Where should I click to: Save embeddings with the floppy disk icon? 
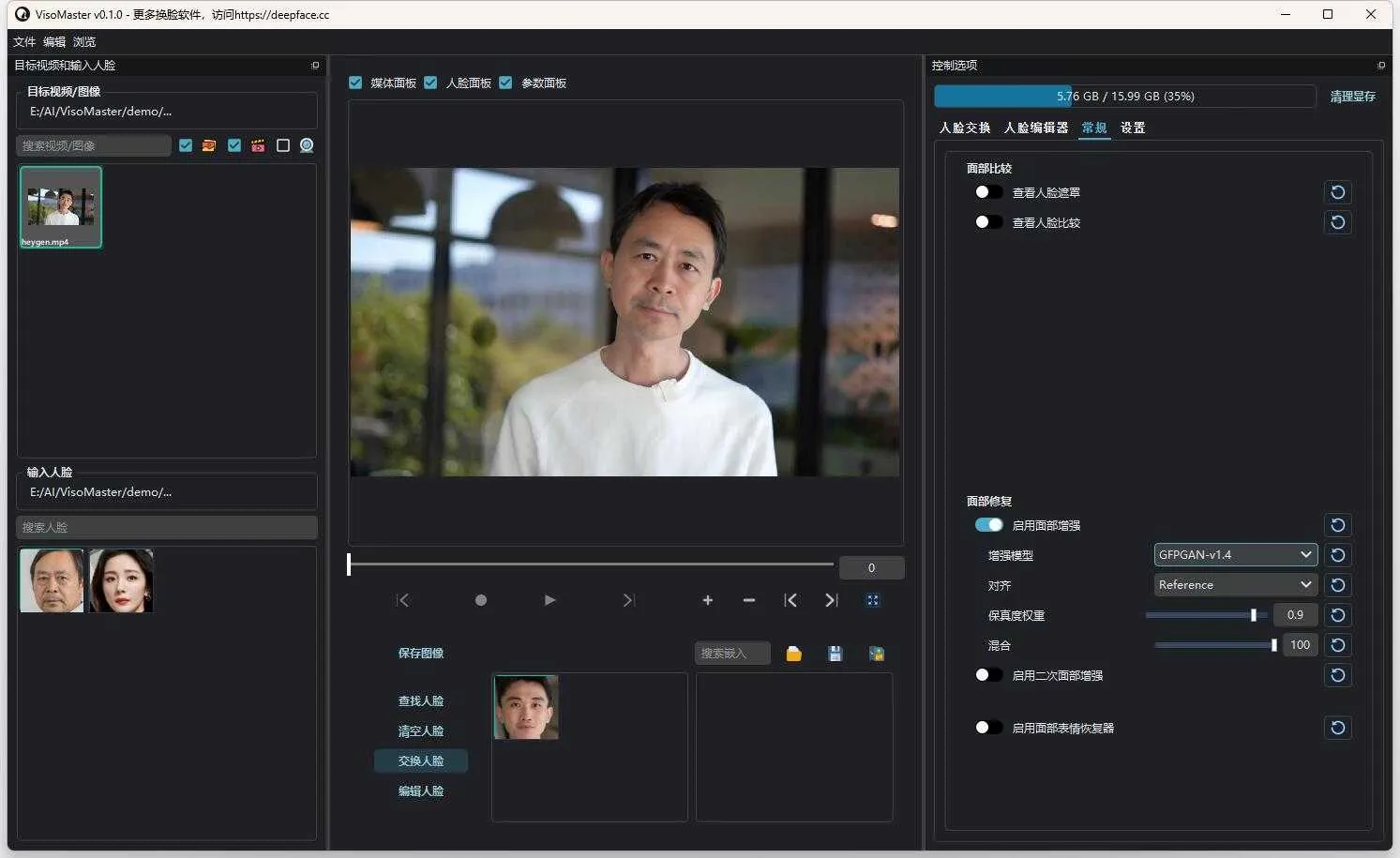pos(835,654)
